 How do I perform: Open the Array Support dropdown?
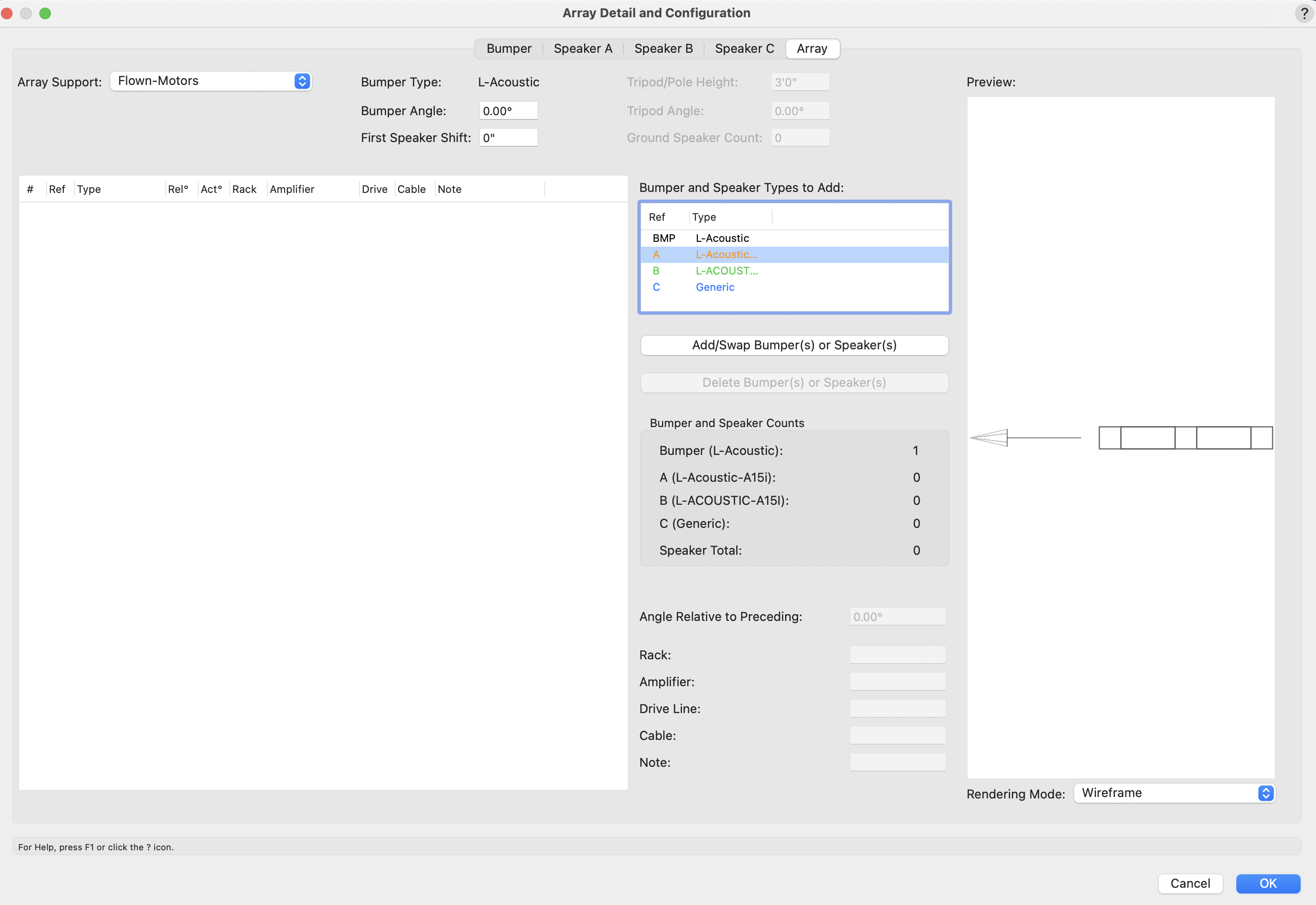click(x=211, y=81)
